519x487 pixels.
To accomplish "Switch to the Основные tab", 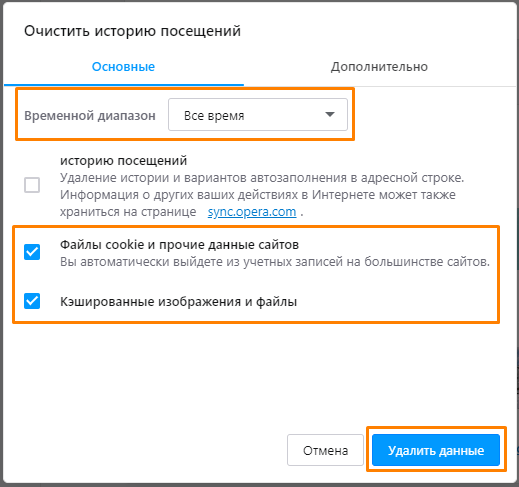I will 123,67.
